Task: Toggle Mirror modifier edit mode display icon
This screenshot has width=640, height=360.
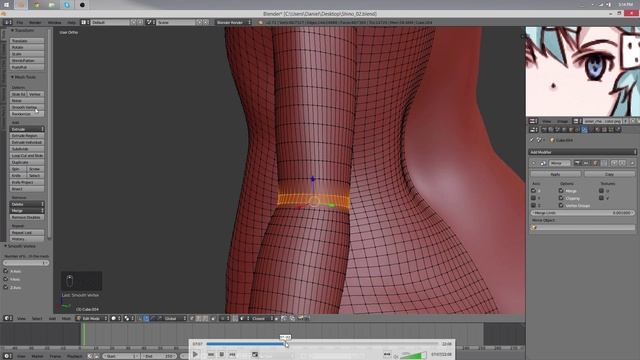Action: [x=596, y=163]
